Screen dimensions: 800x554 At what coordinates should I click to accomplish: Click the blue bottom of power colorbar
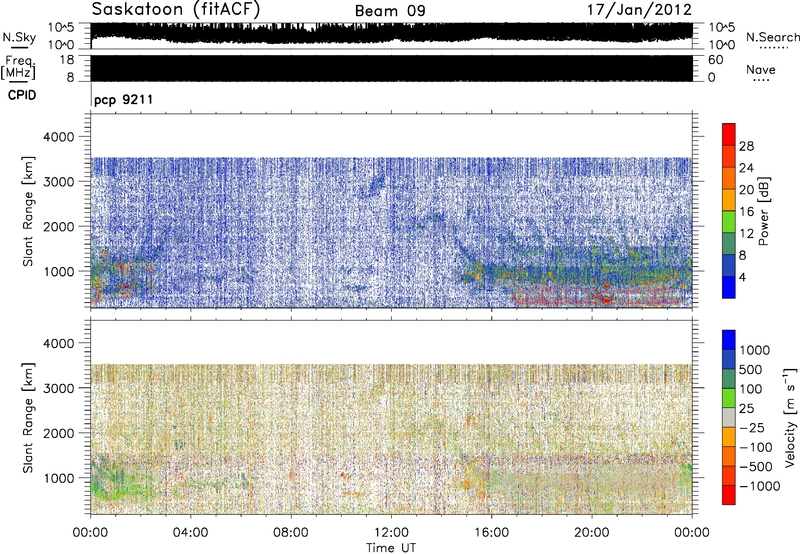click(x=729, y=287)
